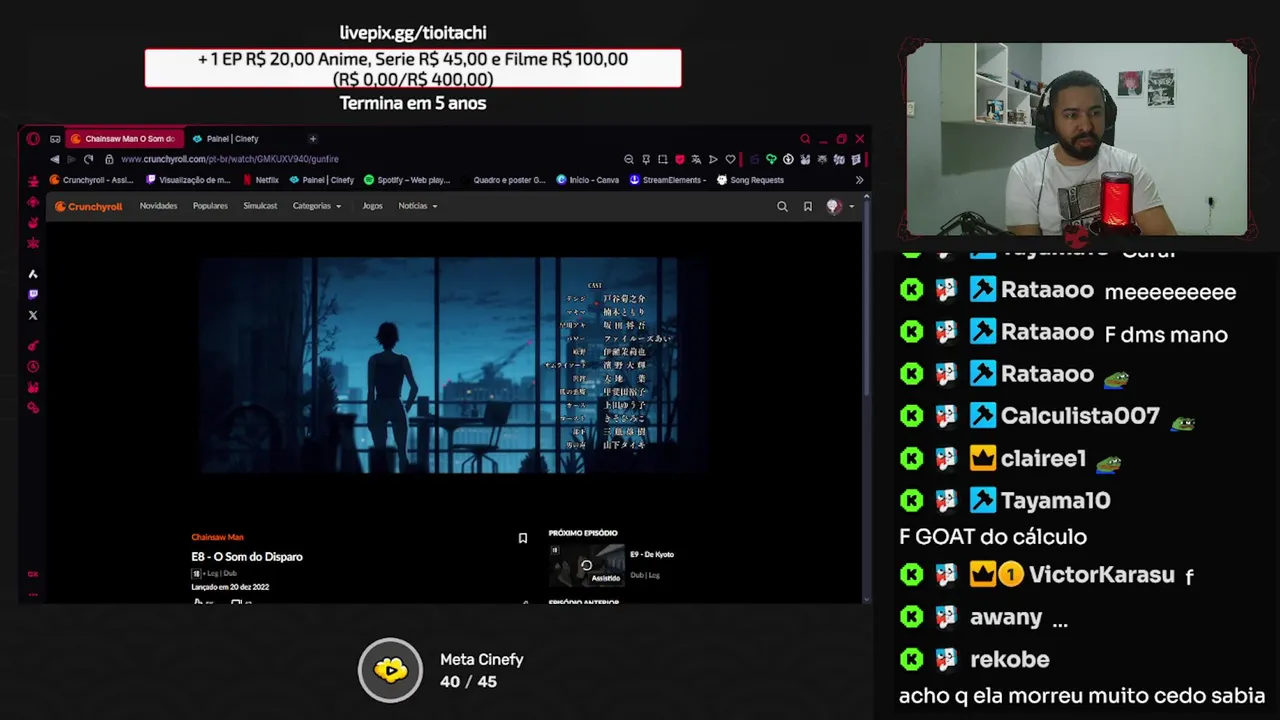
Task: Click the snapshot icon in address bar
Action: point(663,159)
